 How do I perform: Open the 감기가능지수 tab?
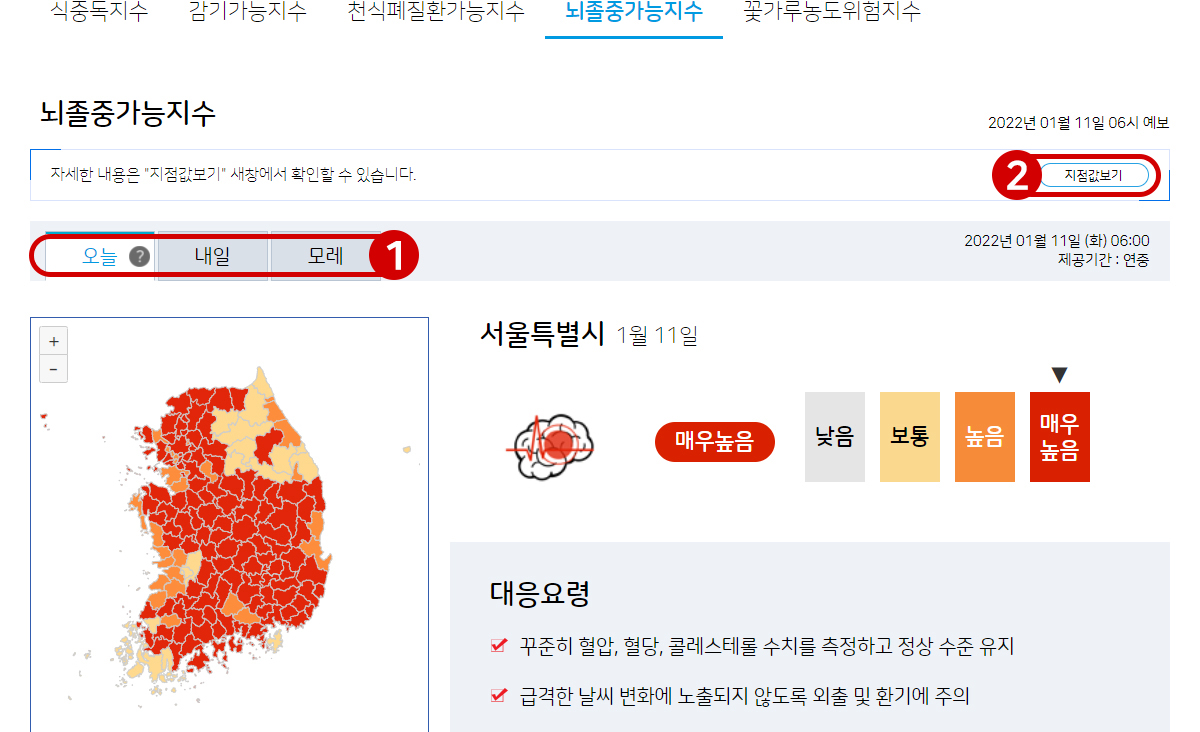[x=247, y=12]
